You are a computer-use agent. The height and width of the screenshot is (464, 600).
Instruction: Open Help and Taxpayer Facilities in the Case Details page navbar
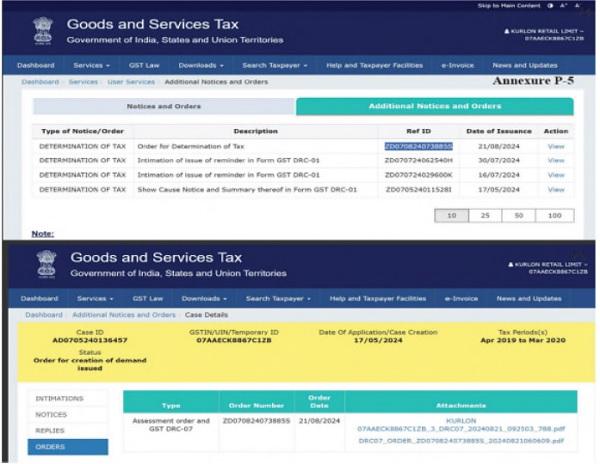click(378, 298)
